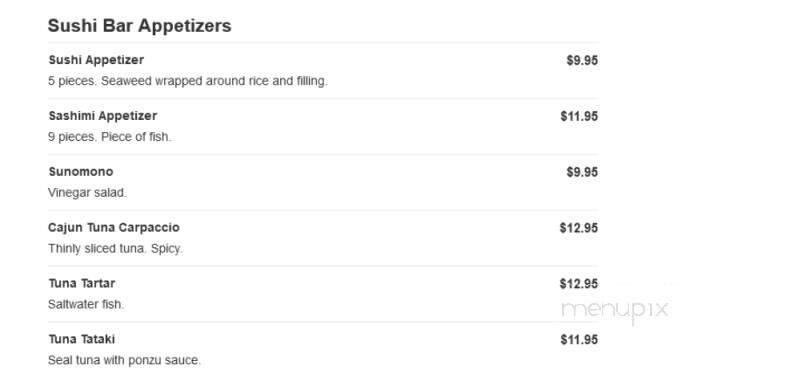Click the Sushi Bar Appetizers heading
The image size is (794, 392).
tap(139, 26)
